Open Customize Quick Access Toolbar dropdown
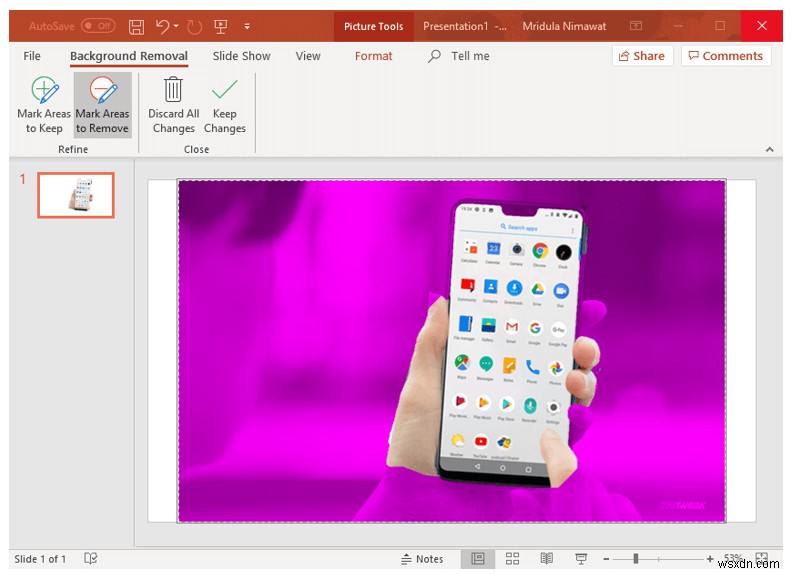The image size is (791, 574). pos(247,26)
